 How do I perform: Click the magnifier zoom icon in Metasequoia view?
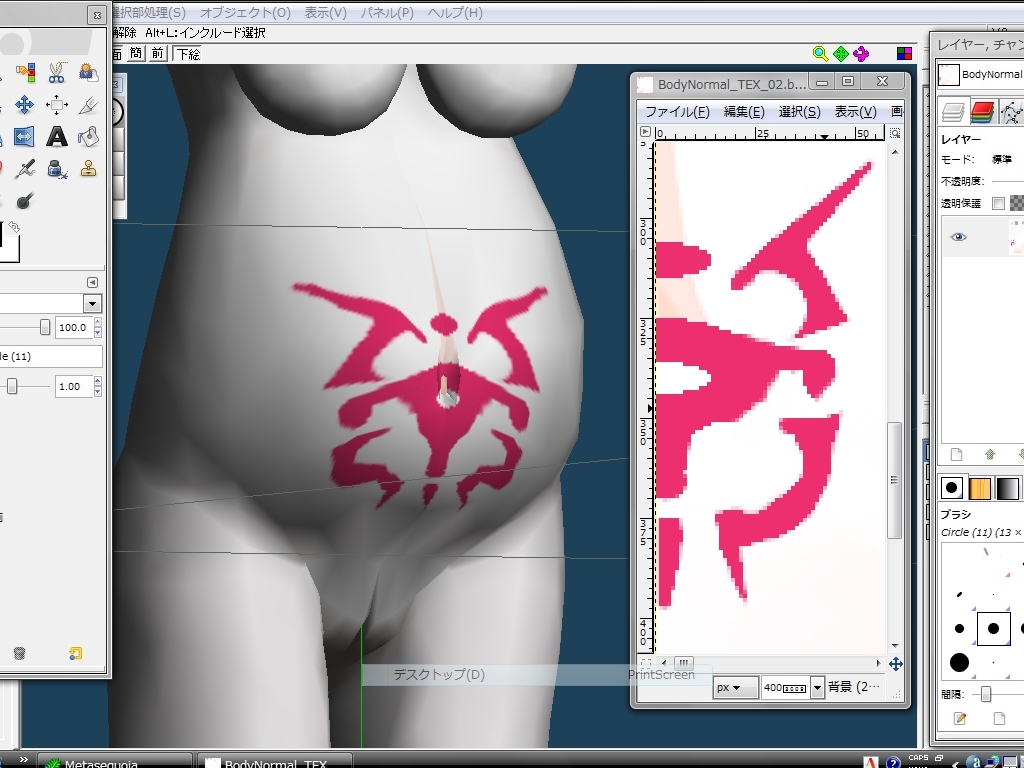tap(820, 54)
